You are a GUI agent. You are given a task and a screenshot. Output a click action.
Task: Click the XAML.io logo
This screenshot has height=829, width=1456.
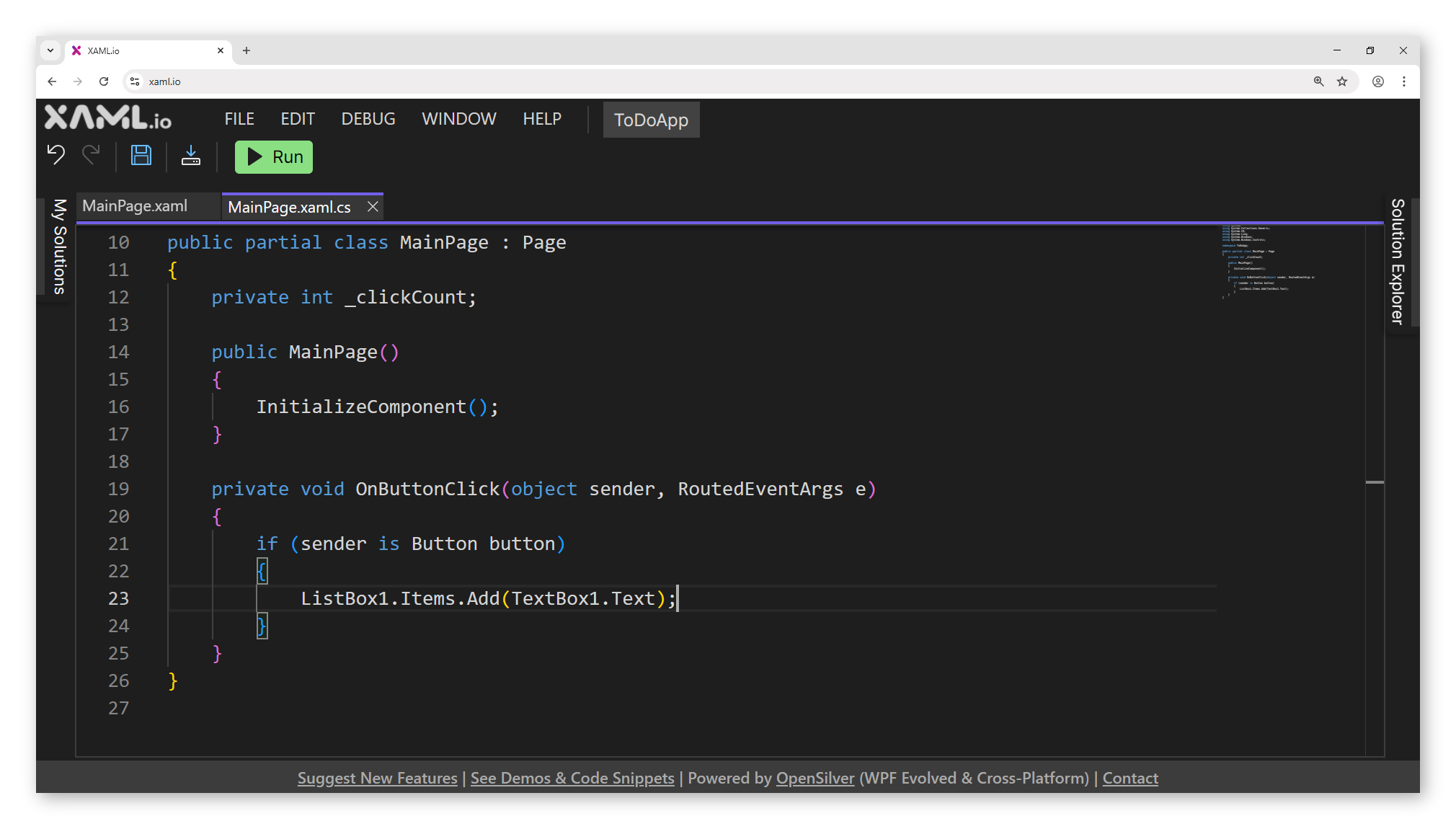pos(108,119)
